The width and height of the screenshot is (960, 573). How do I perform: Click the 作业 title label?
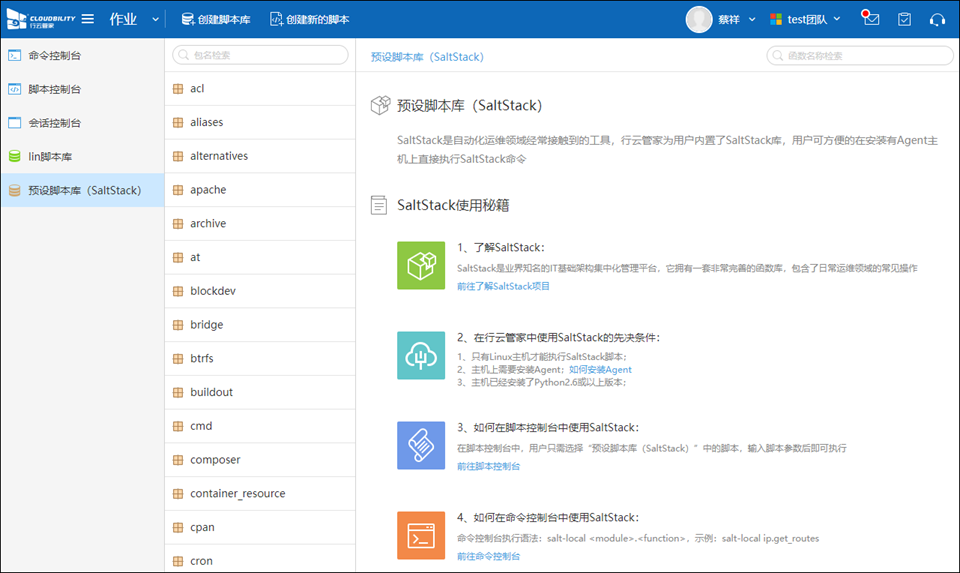tap(123, 20)
